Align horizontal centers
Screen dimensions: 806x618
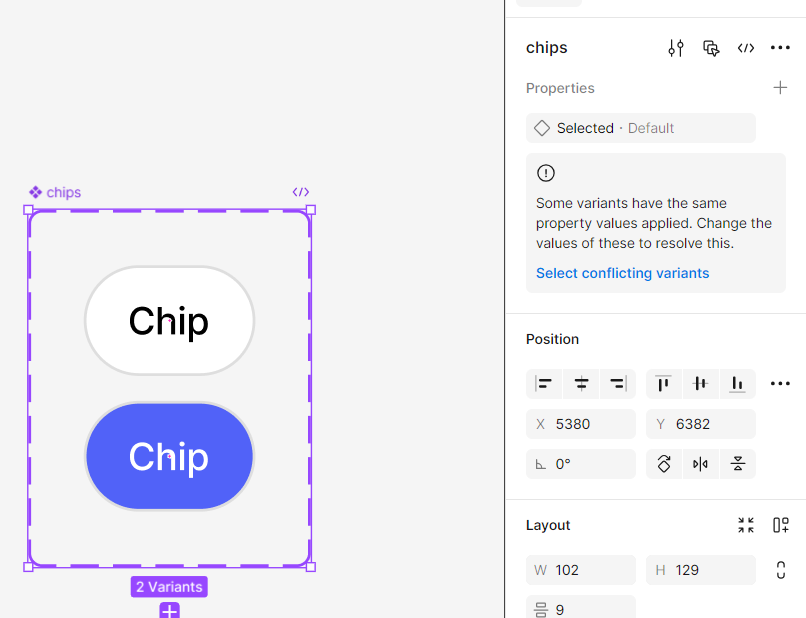click(x=581, y=384)
